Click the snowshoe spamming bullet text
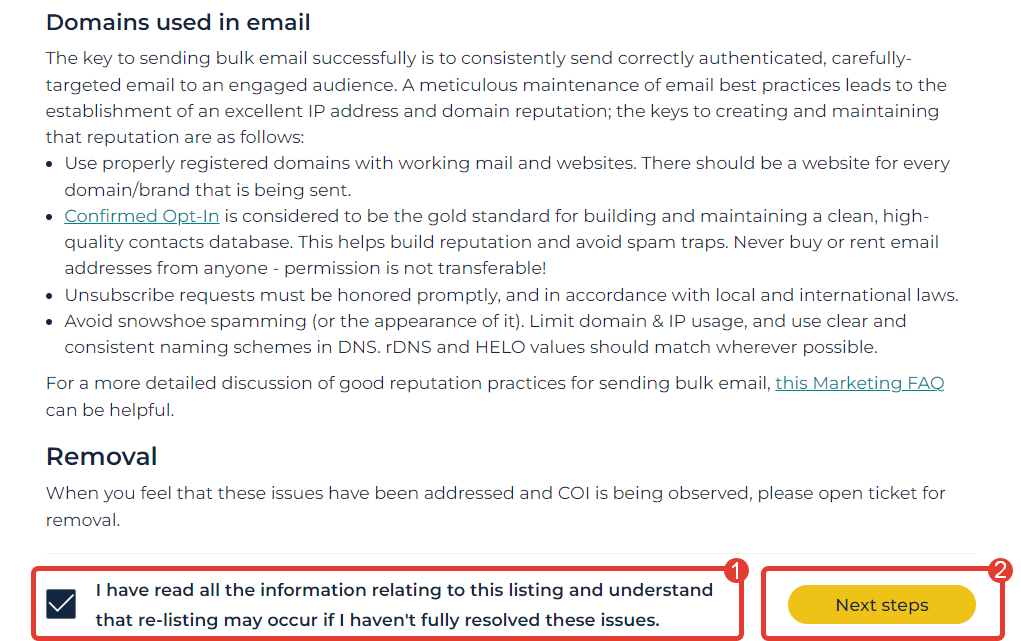Screen dimensions: 1021x641 485,334
